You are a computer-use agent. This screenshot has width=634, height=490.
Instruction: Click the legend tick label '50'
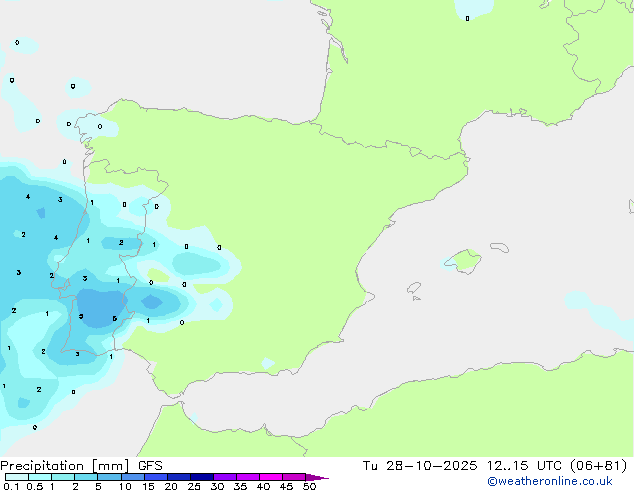tap(309, 486)
